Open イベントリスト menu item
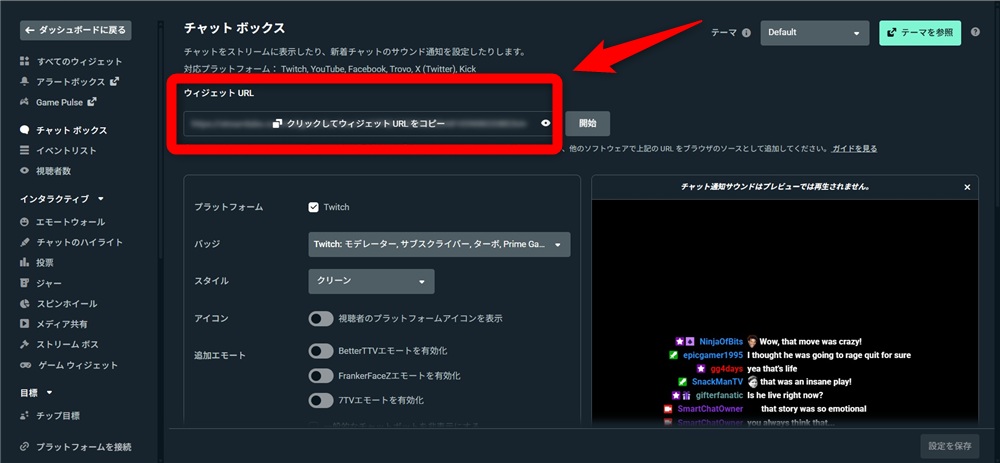Viewport: 1000px width, 463px height. (66, 151)
